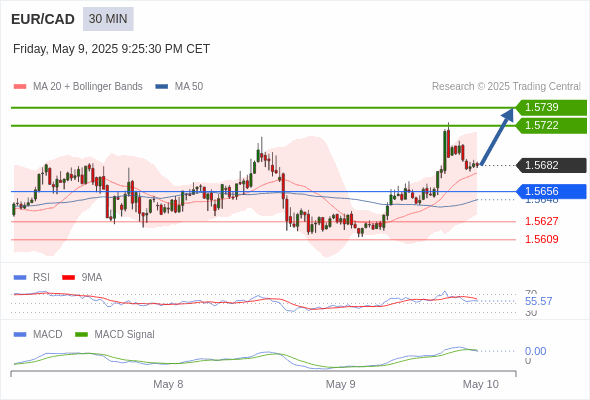Click the pink MA 20 Bollinger legend swatch

point(20,87)
